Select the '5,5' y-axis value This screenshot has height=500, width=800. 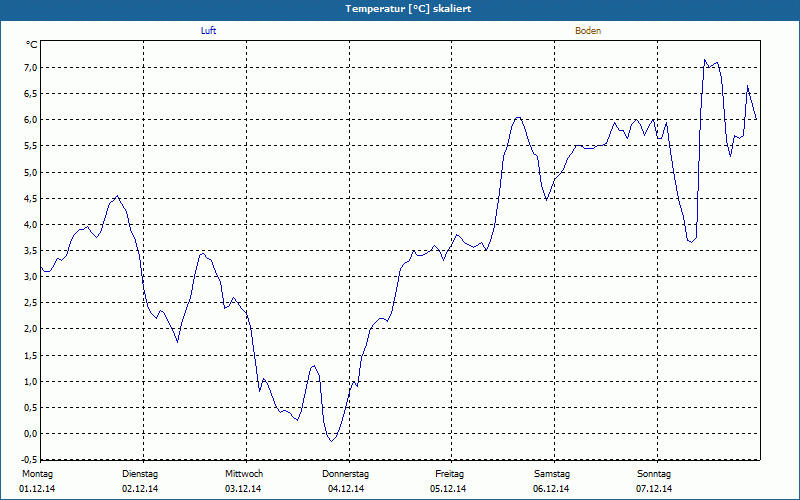[31, 145]
